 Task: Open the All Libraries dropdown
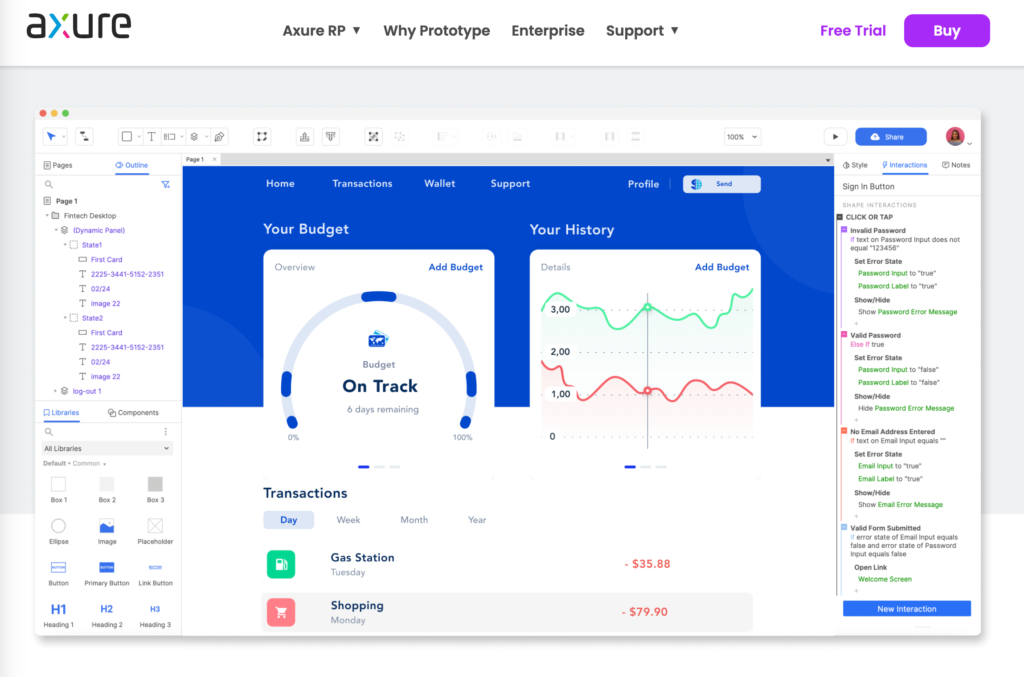click(x=106, y=449)
